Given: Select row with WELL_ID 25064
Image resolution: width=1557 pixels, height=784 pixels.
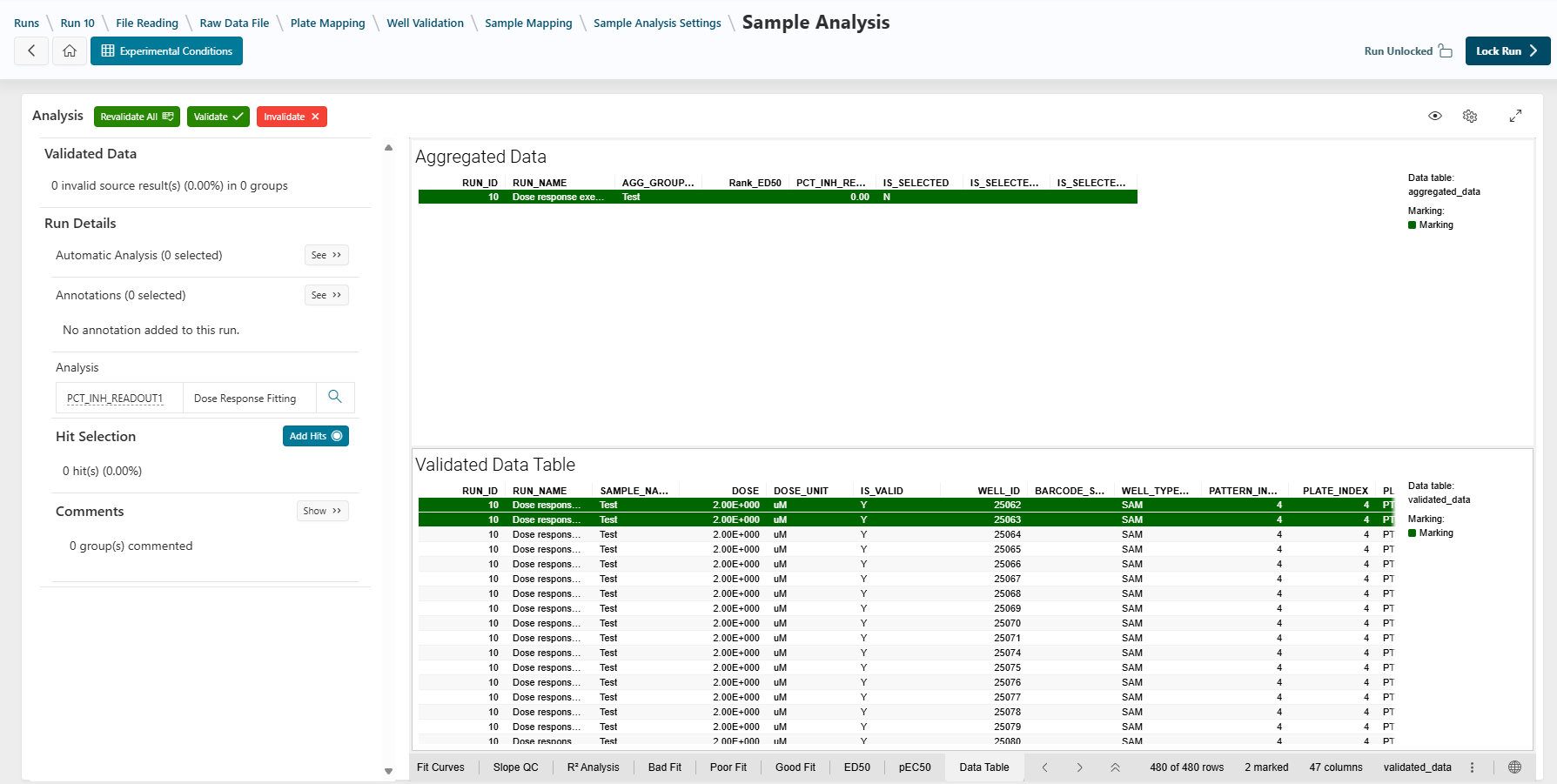Looking at the screenshot, I should (906, 534).
